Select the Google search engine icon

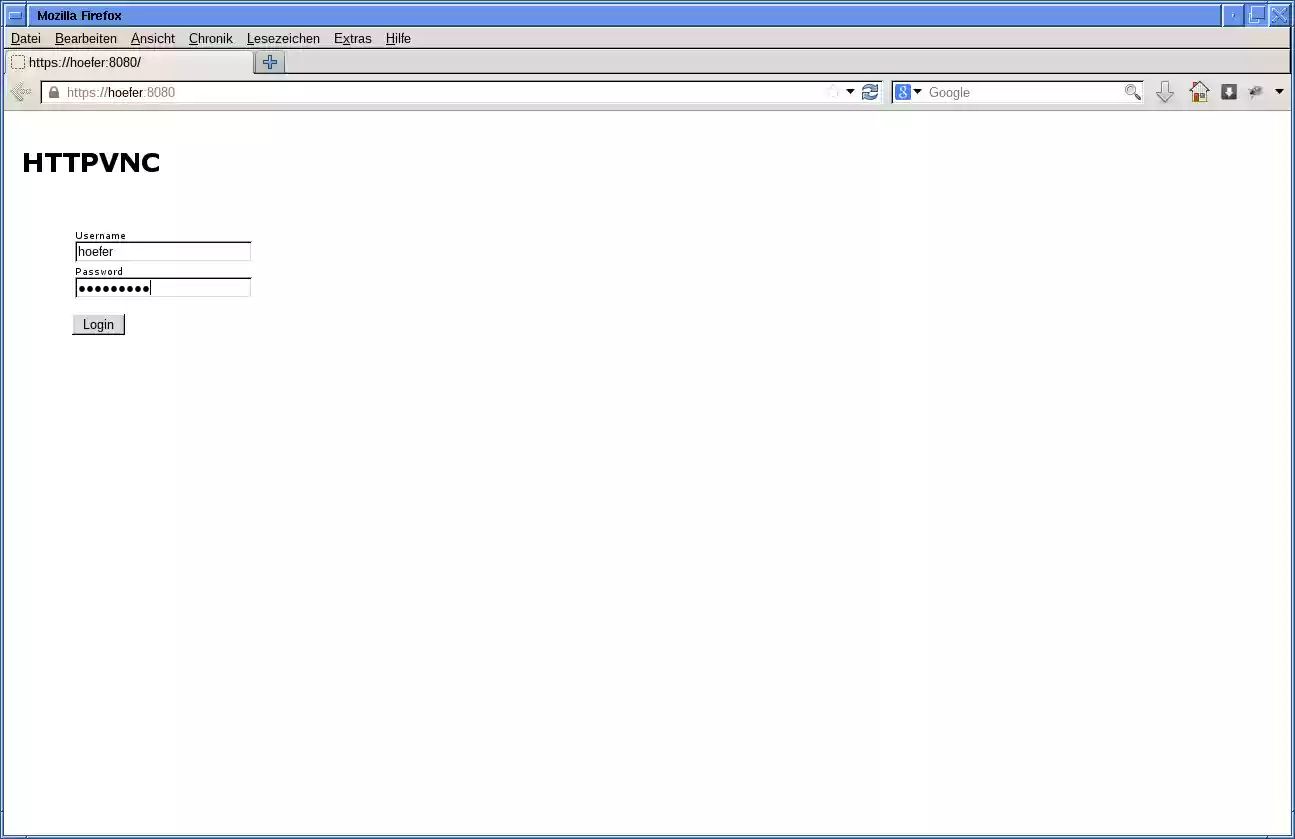point(903,92)
